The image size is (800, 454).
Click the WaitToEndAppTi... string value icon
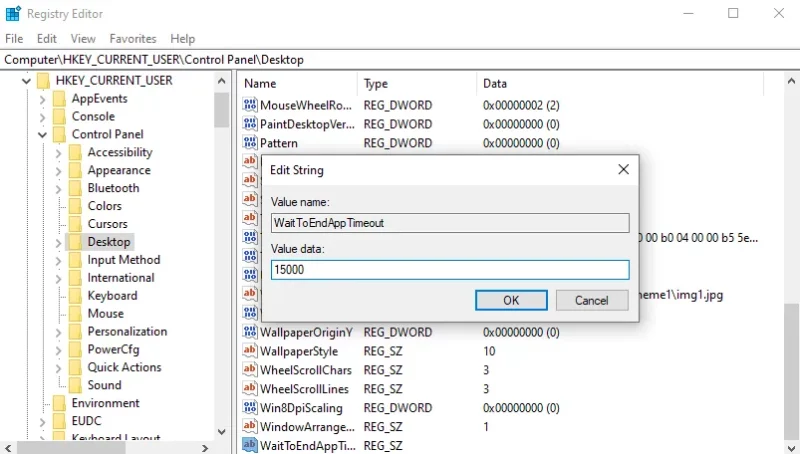point(249,445)
